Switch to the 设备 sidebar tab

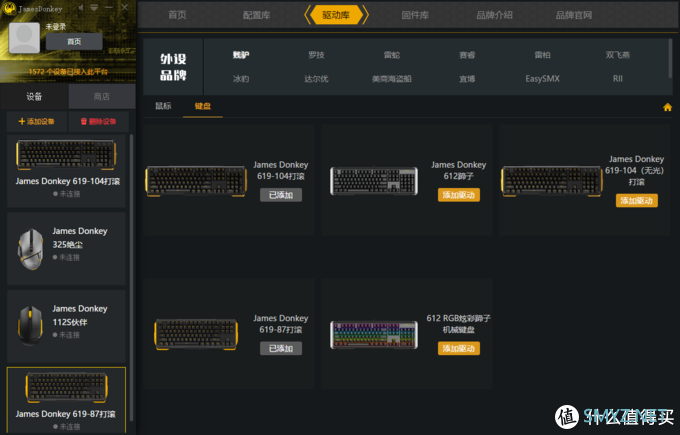[34, 96]
